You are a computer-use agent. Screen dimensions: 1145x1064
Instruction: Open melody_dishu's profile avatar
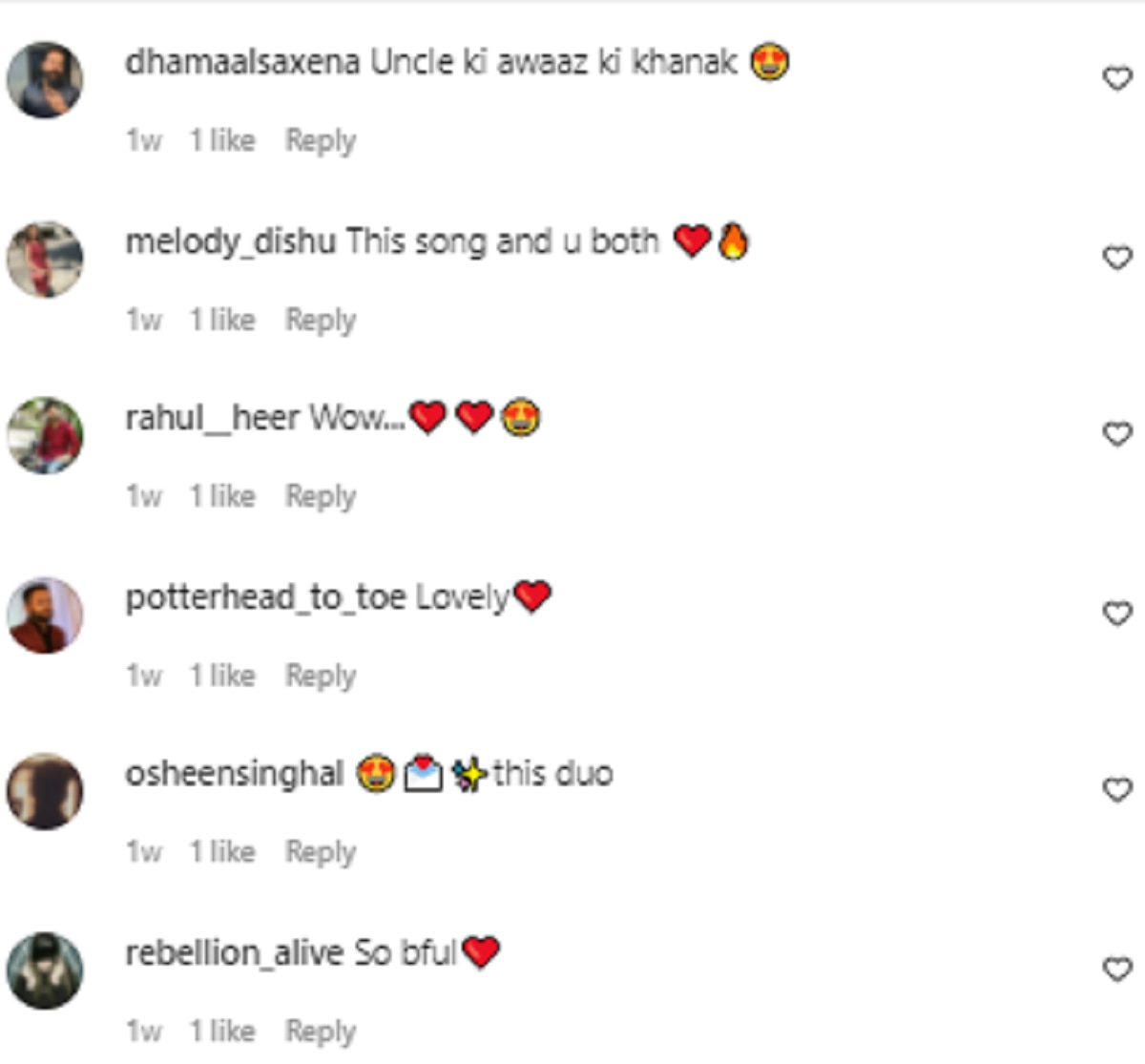[45, 260]
